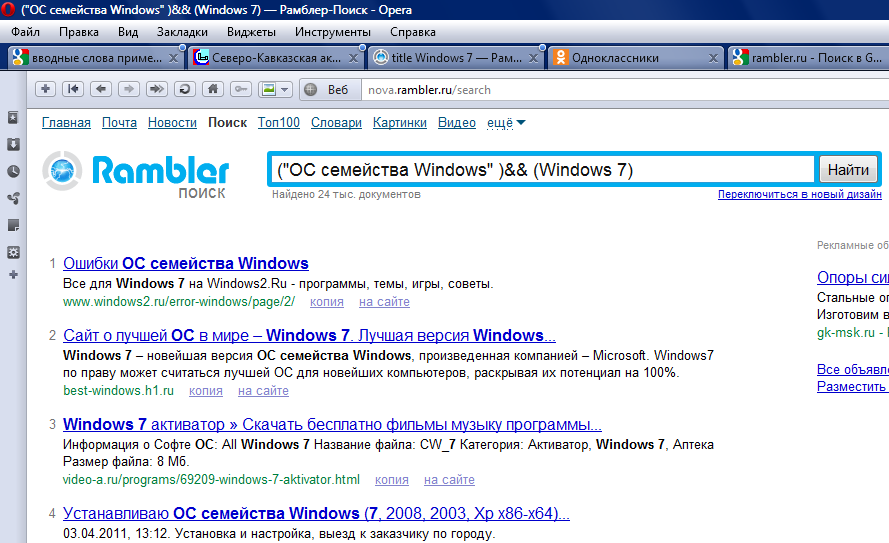Screen dimensions: 889x543
Task: Open копия link for best-windows.h1.ru
Action: coord(206,391)
